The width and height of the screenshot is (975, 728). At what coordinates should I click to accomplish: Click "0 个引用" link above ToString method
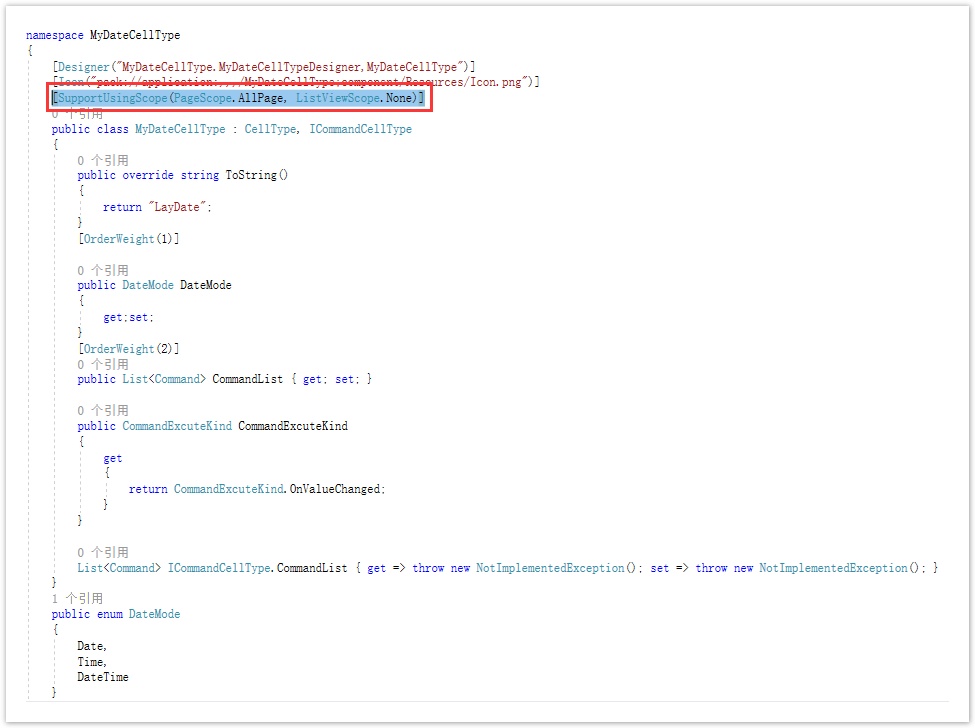[x=103, y=160]
